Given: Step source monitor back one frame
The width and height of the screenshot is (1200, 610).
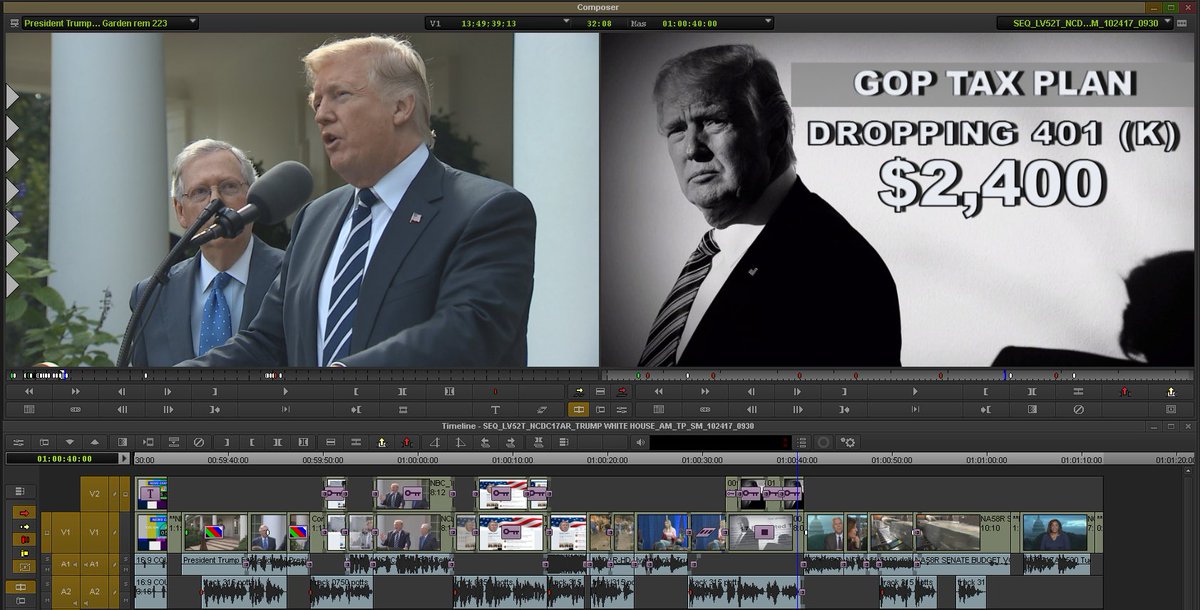Looking at the screenshot, I should point(121,391).
